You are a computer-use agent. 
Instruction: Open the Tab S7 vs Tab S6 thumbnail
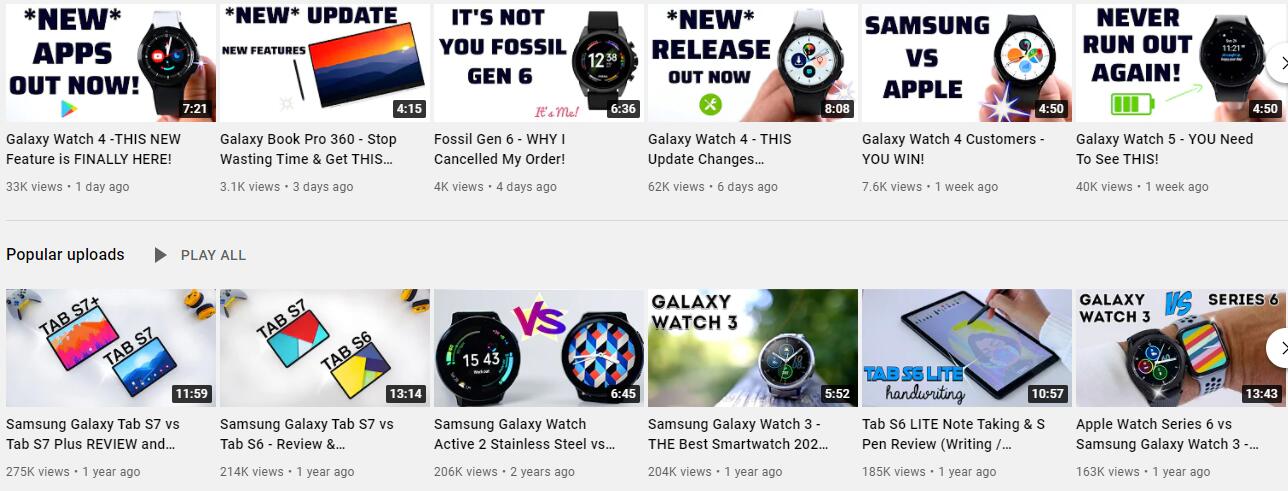pyautogui.click(x=325, y=348)
